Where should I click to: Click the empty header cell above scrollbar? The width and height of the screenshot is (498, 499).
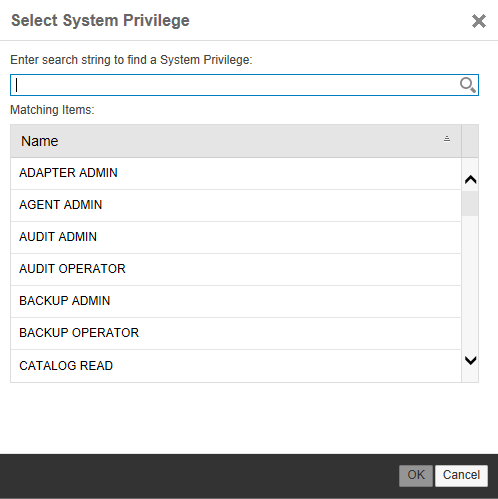click(x=470, y=141)
